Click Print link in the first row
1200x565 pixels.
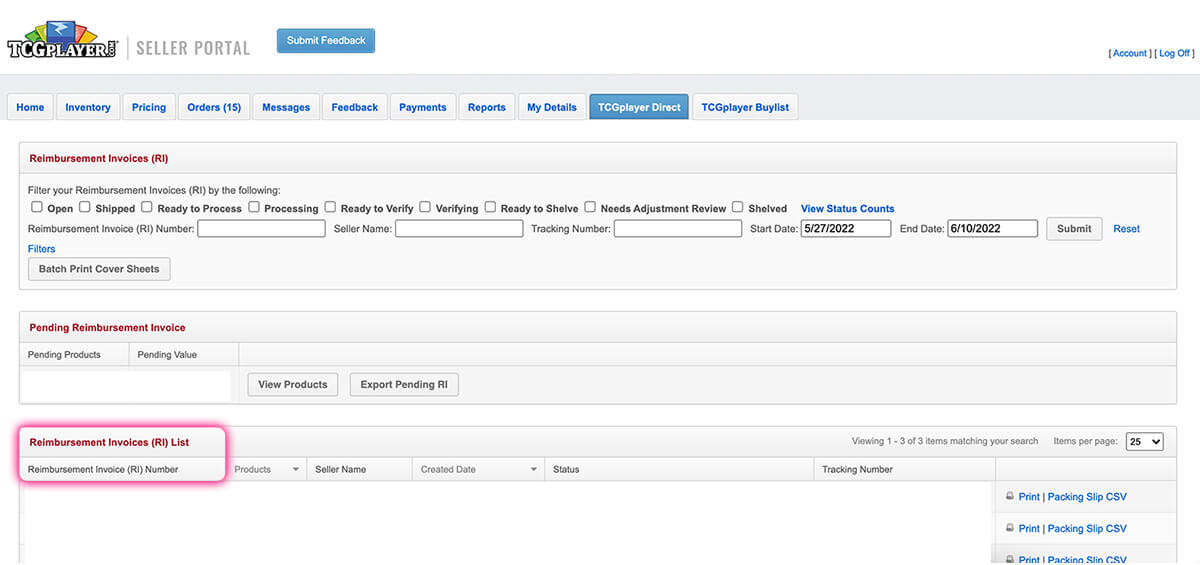click(1029, 497)
